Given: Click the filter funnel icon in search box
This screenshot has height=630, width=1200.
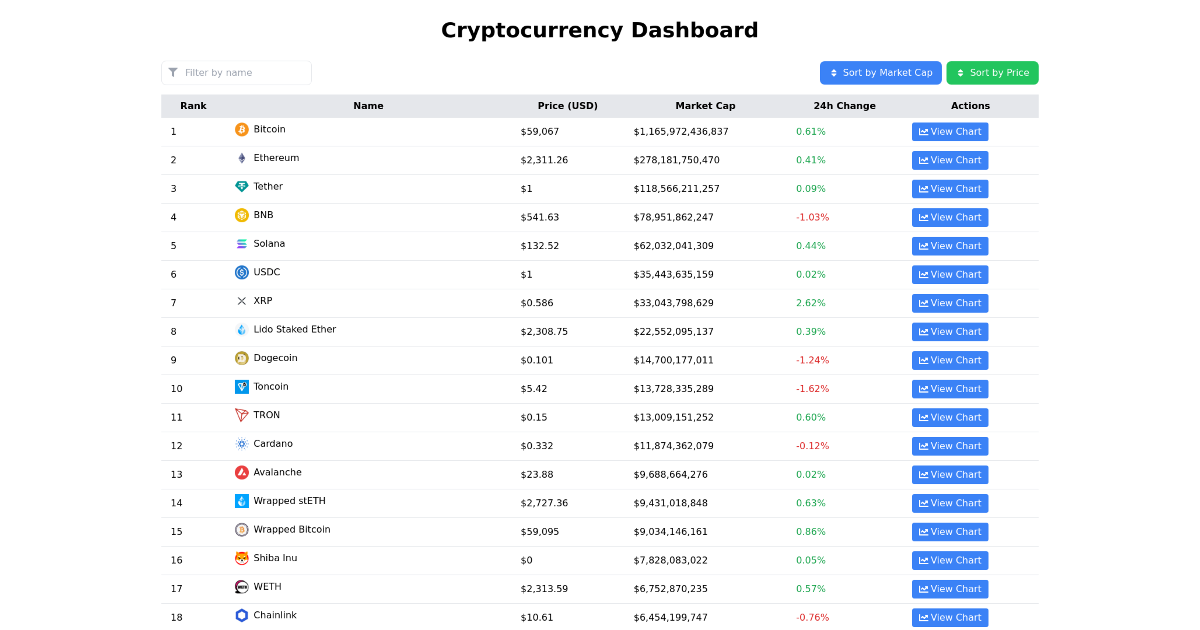Looking at the screenshot, I should click(173, 72).
